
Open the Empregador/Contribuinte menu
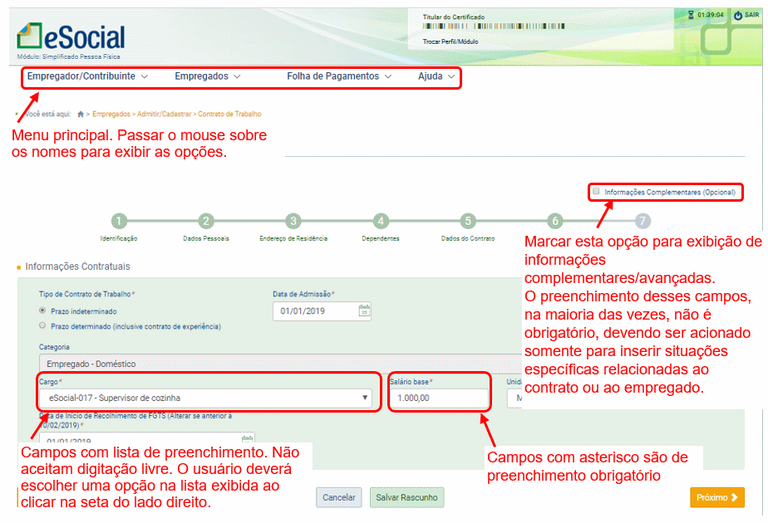coord(87,76)
